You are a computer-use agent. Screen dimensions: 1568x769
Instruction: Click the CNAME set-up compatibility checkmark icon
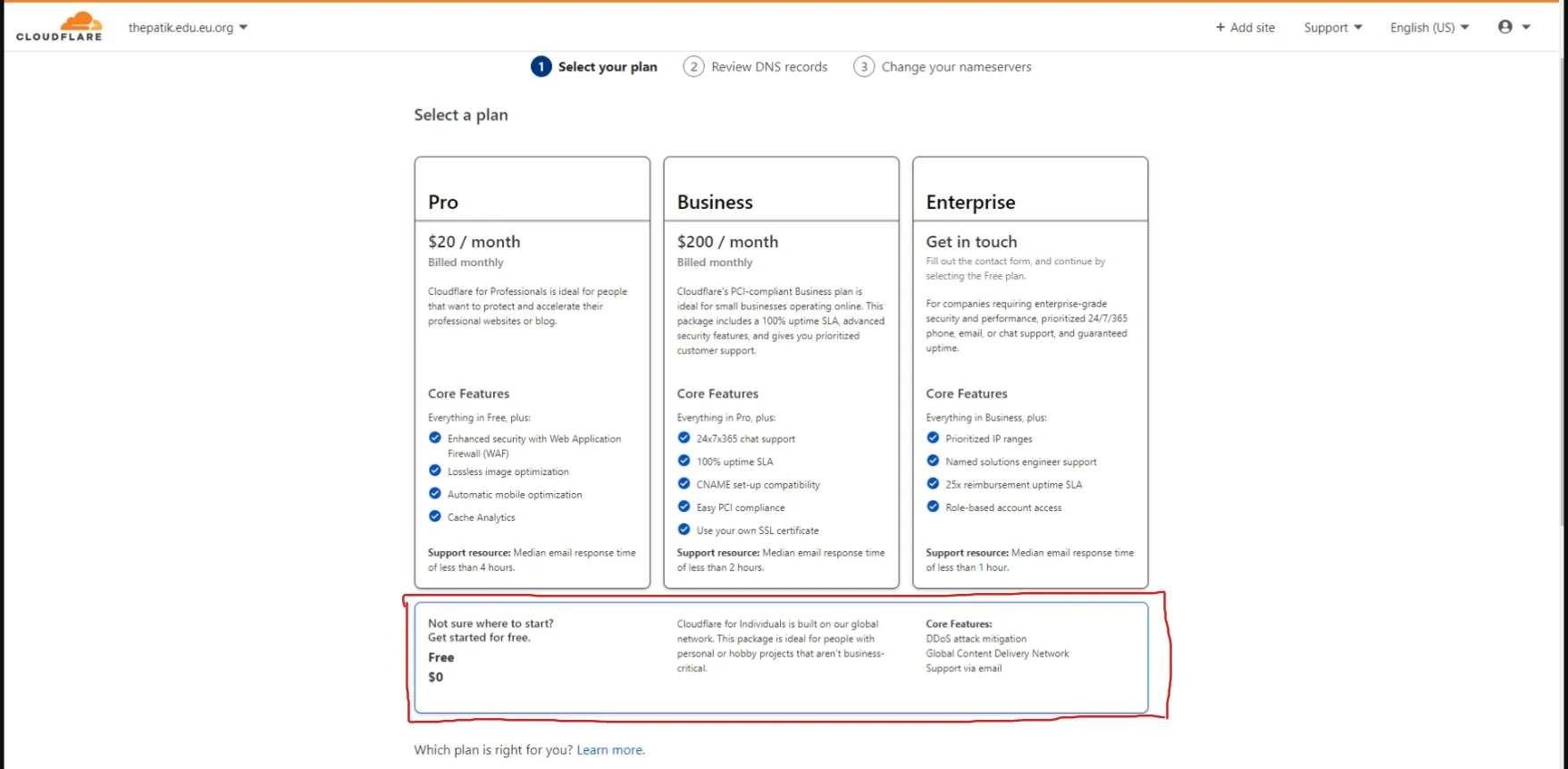pos(683,484)
